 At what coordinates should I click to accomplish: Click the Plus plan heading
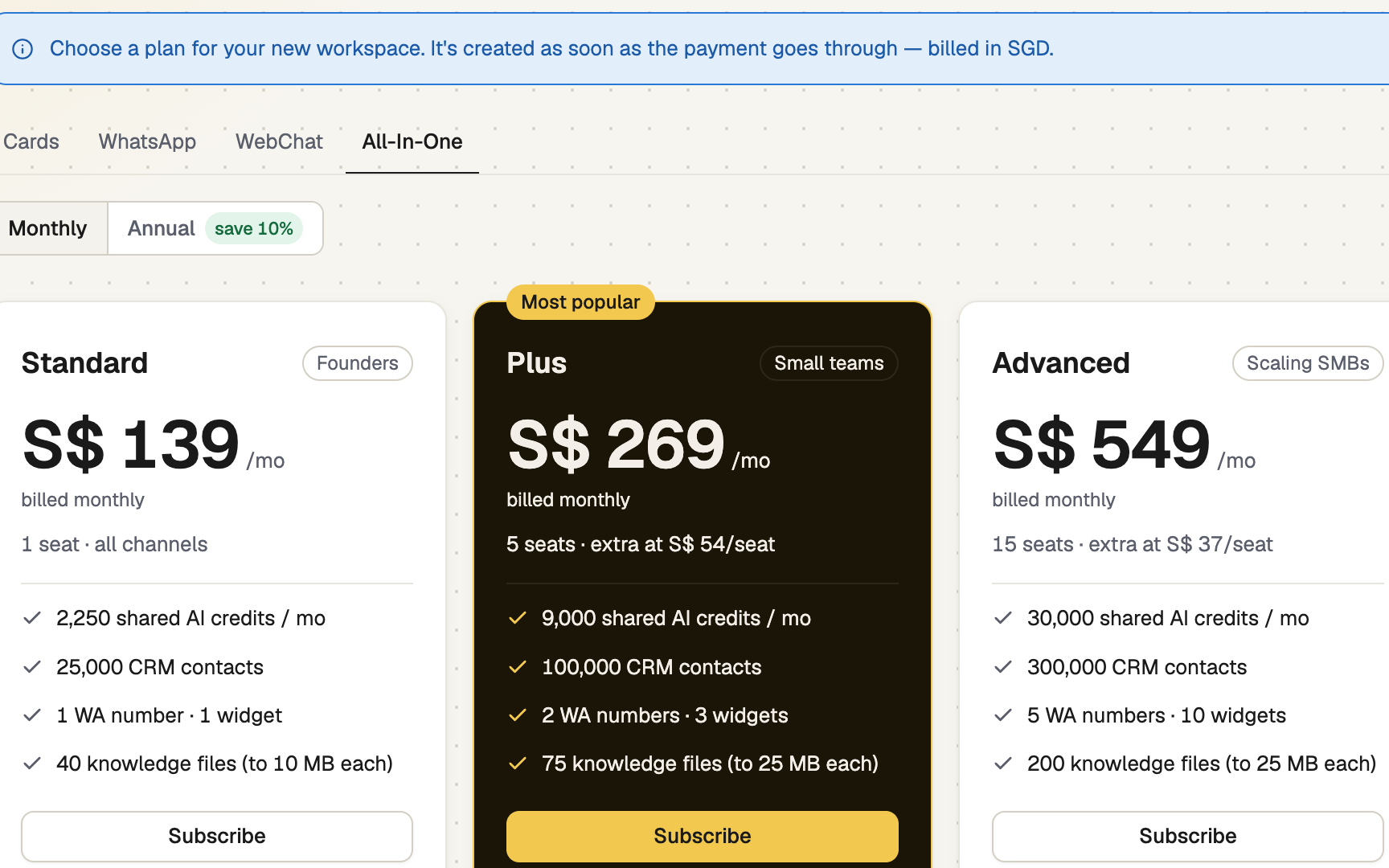pyautogui.click(x=536, y=363)
